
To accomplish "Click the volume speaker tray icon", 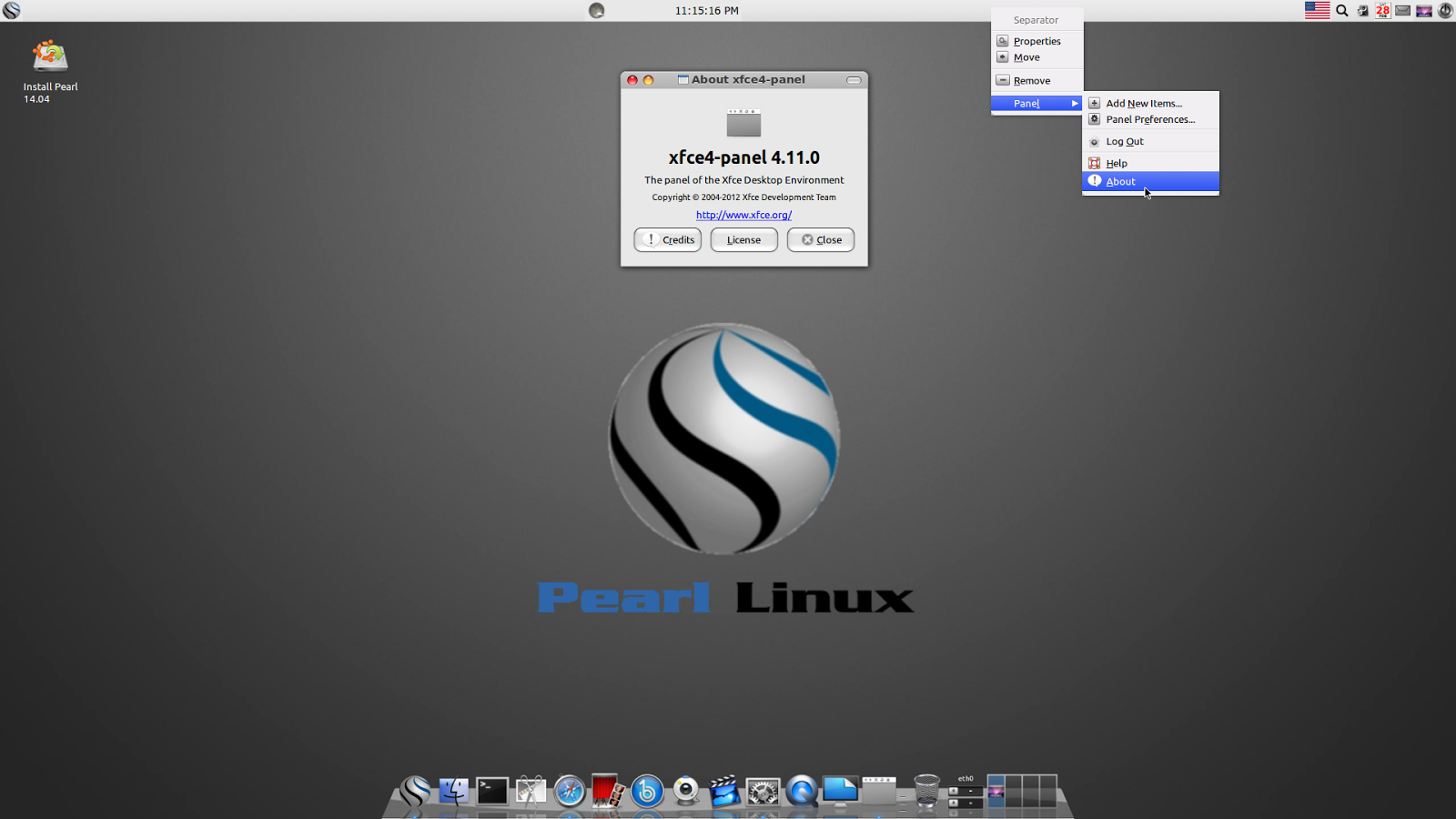I will point(1362,11).
